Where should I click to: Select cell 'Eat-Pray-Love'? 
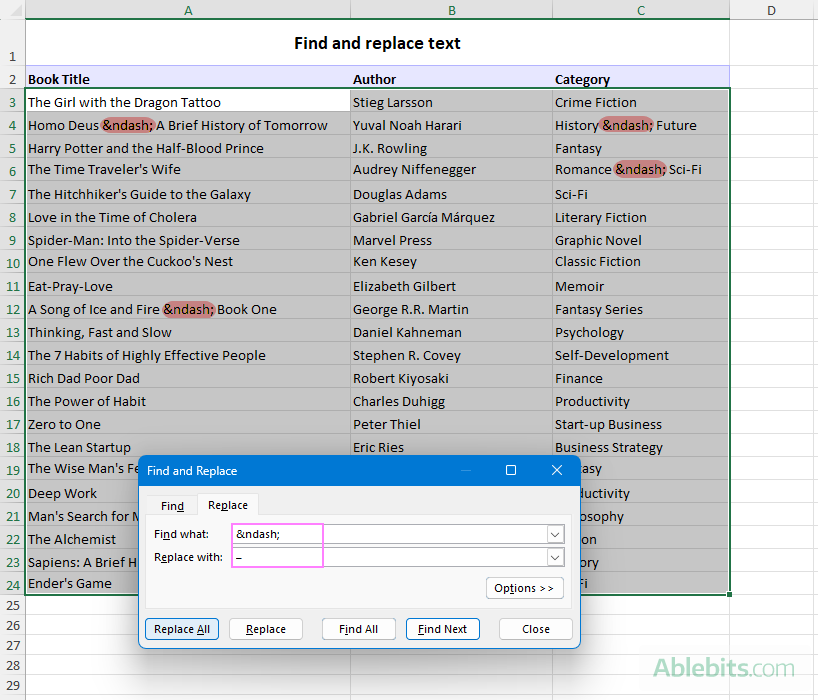click(x=188, y=286)
